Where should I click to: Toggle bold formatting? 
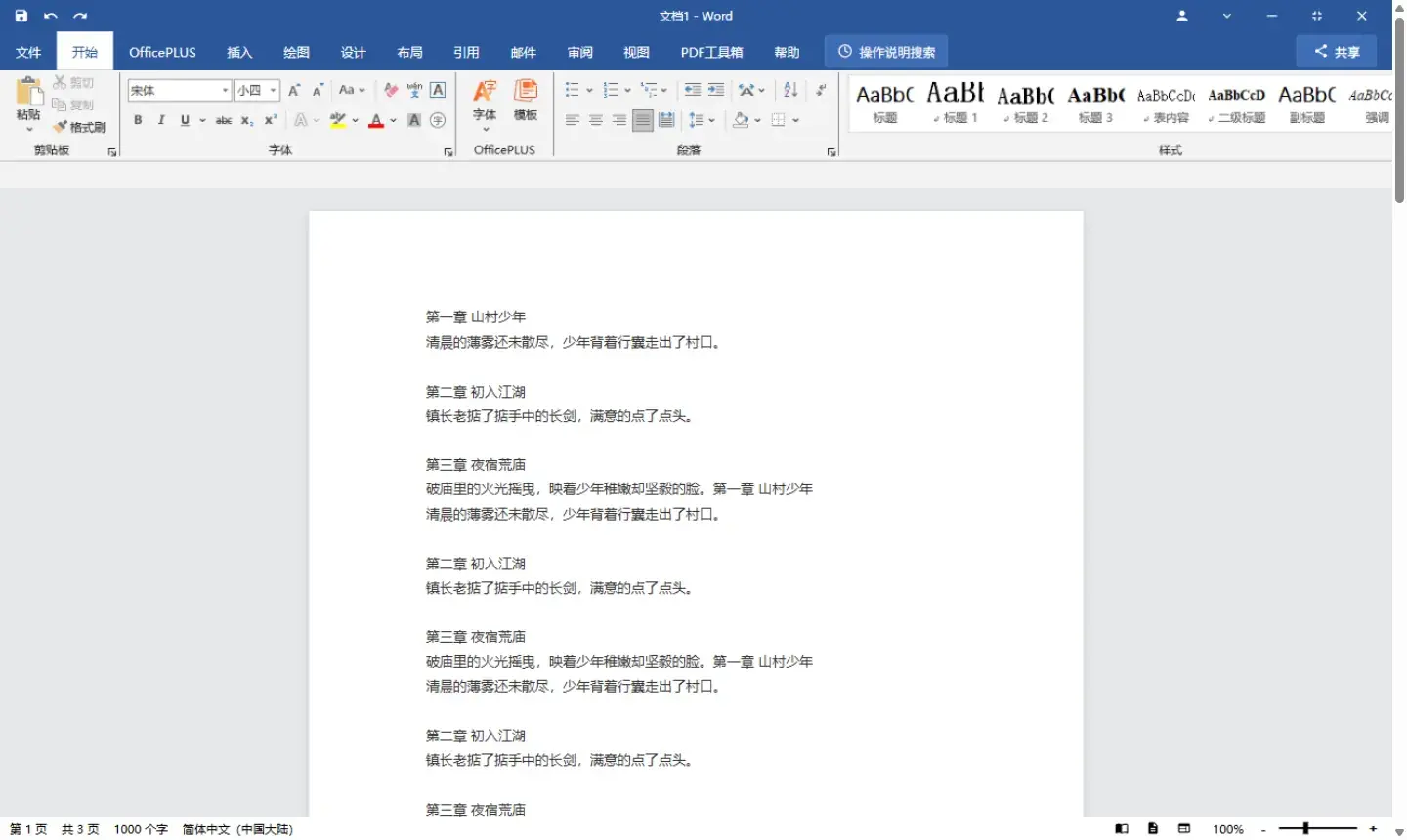point(138,120)
